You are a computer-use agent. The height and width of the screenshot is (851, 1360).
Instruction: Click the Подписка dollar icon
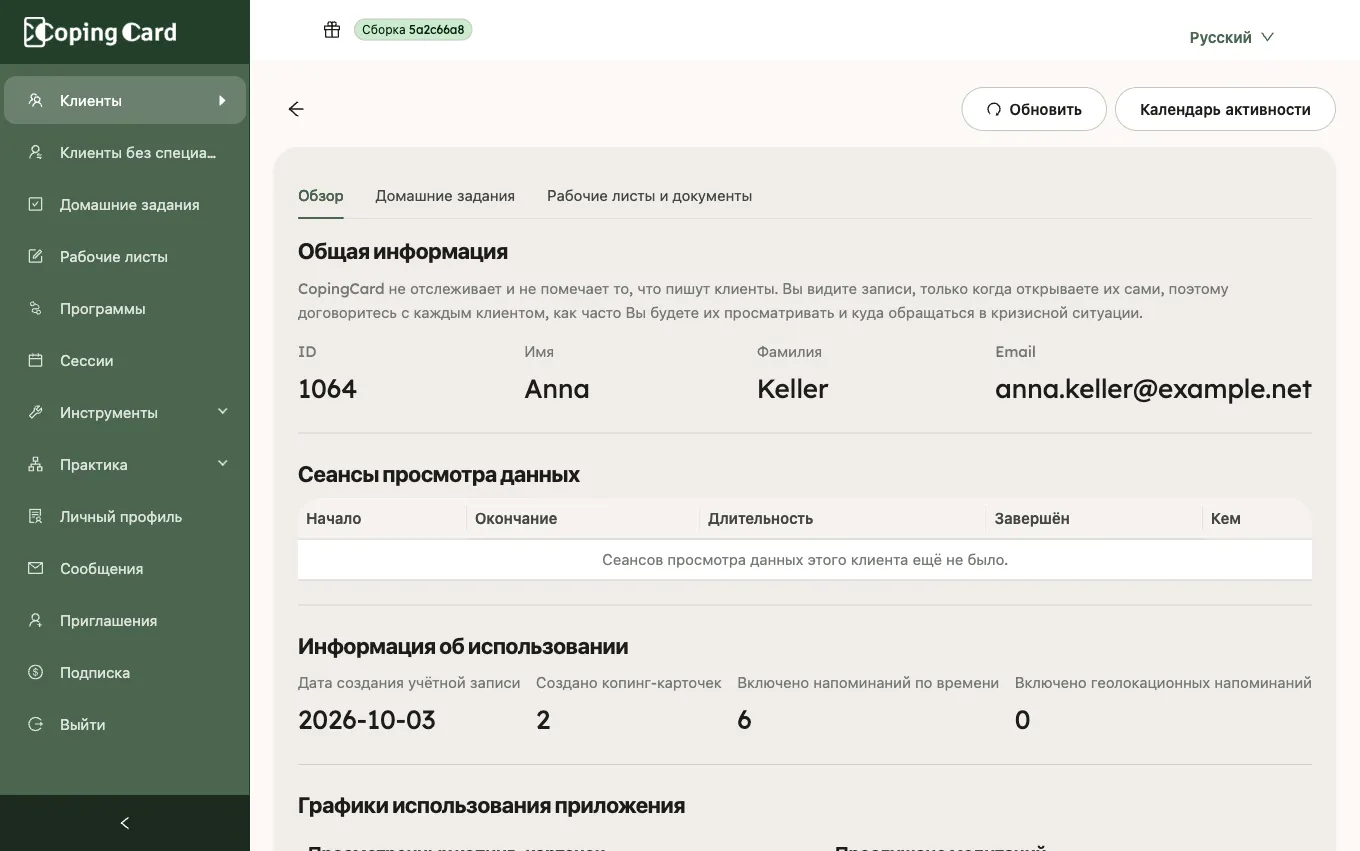tap(36, 672)
